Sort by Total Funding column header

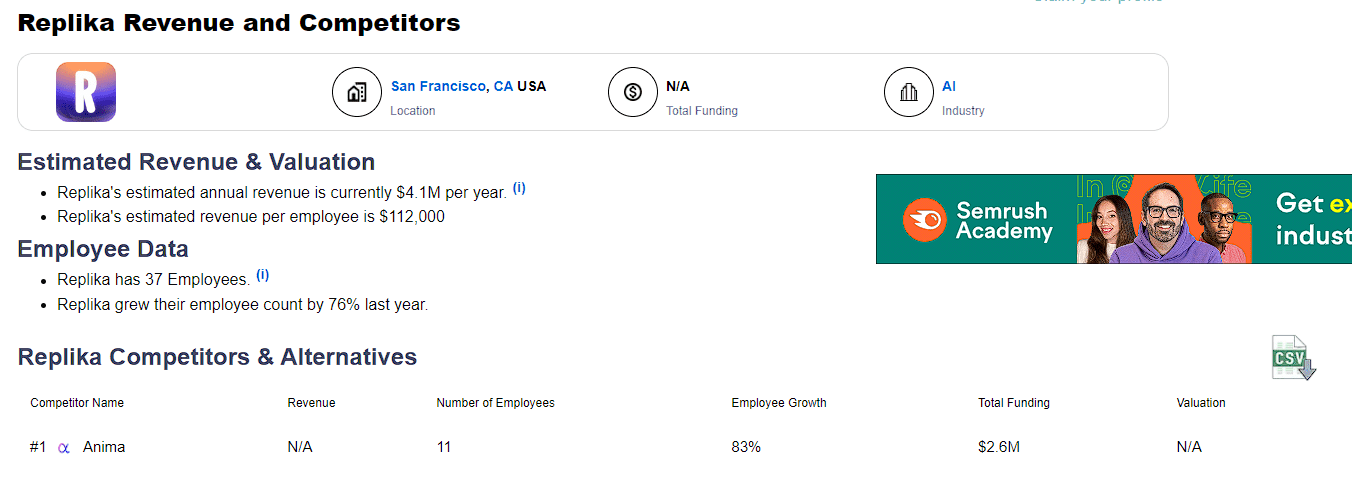1014,403
